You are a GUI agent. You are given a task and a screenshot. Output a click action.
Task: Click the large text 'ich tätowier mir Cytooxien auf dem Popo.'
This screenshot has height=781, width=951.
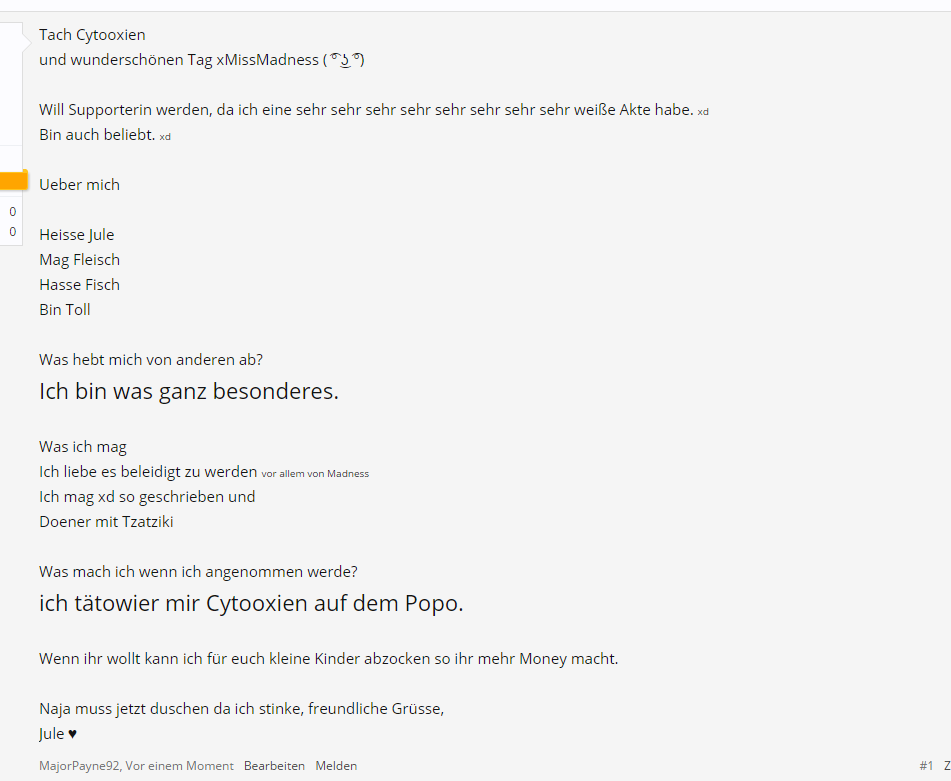coord(251,603)
